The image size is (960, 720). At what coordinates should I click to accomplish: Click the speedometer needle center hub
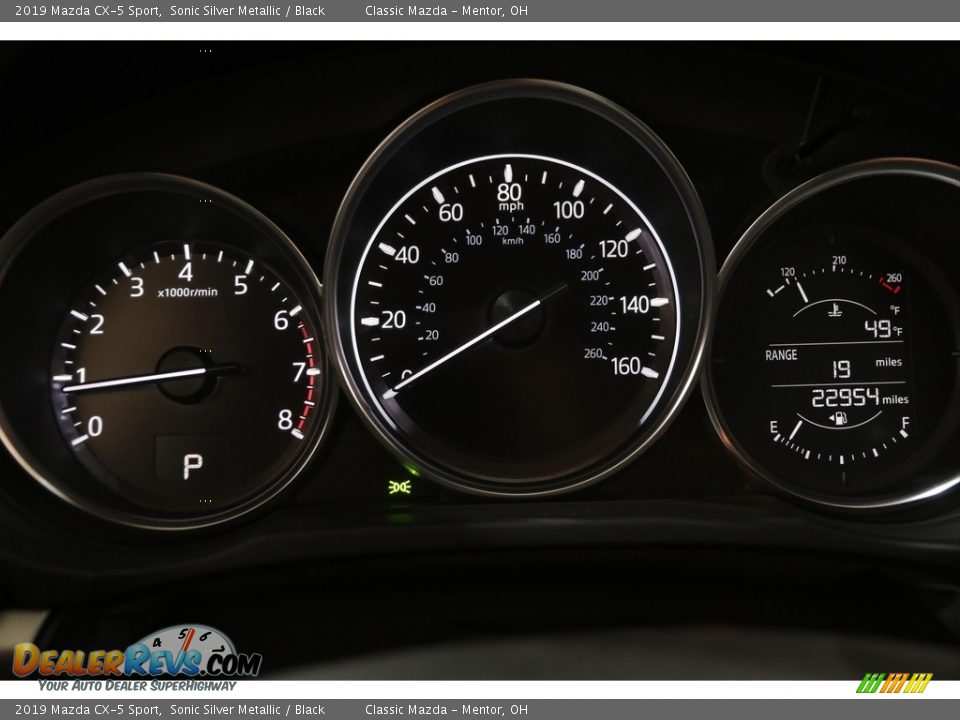coord(517,318)
